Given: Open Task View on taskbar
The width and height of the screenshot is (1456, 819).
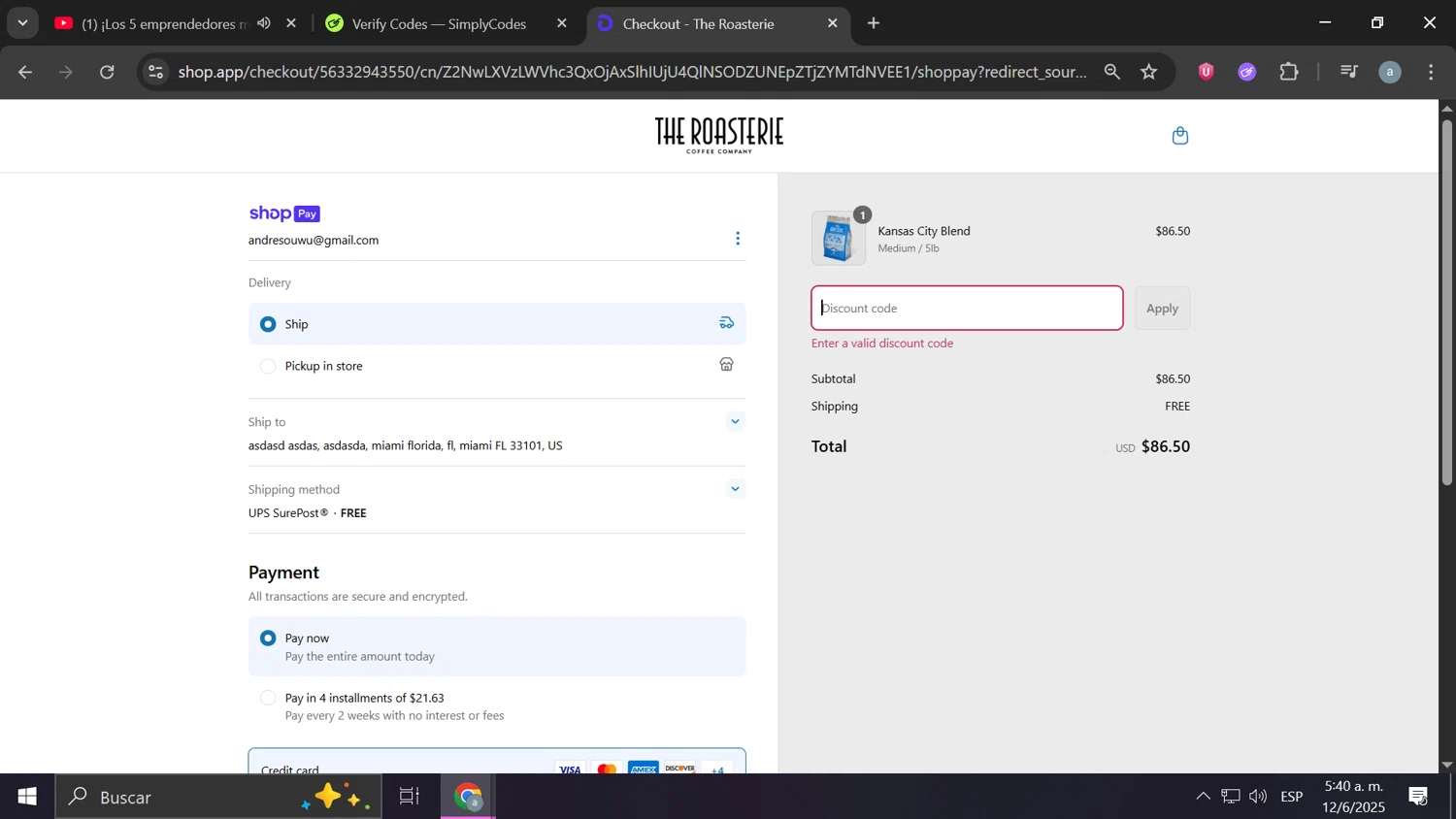Looking at the screenshot, I should [410, 797].
